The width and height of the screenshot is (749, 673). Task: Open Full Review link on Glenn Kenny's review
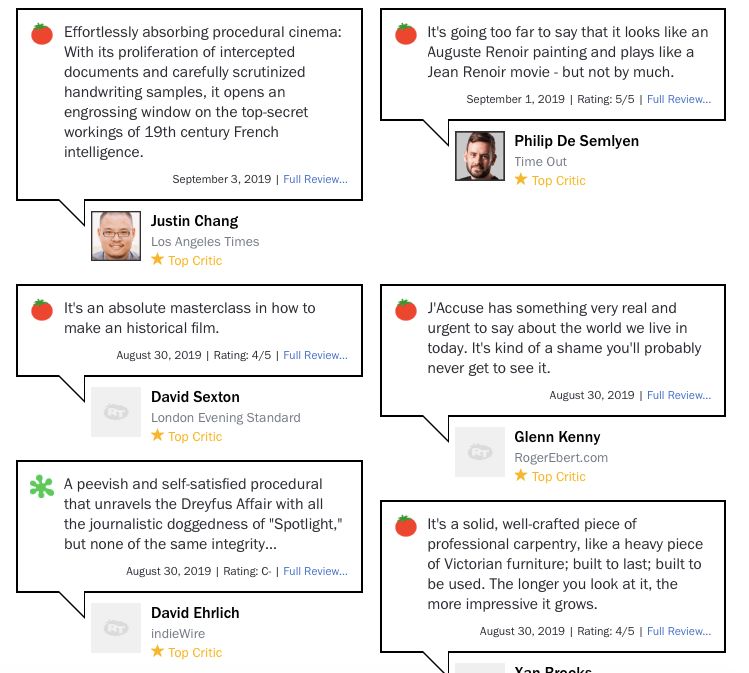pyautogui.click(x=679, y=395)
